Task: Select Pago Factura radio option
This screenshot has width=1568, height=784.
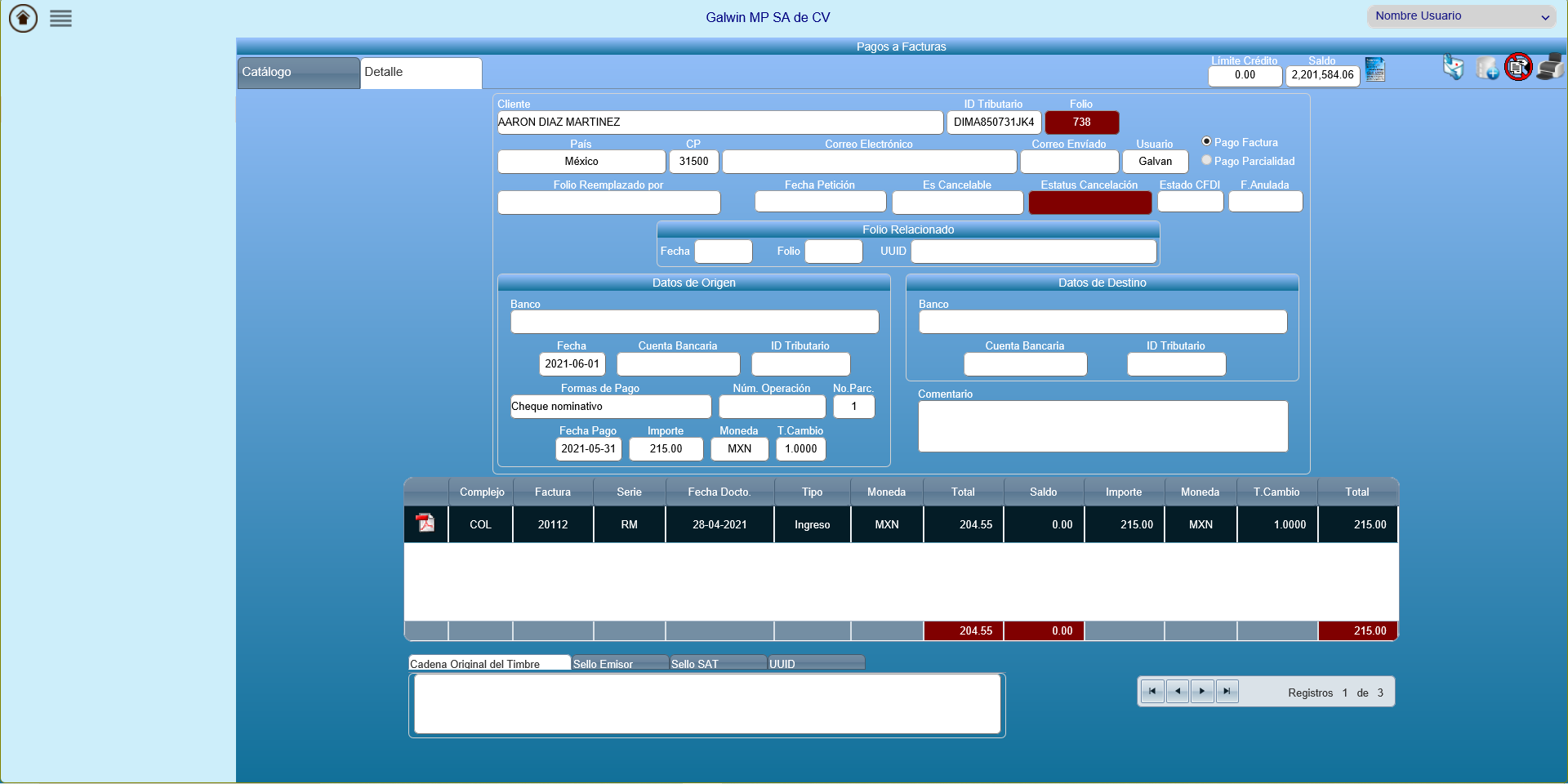Action: [1206, 142]
